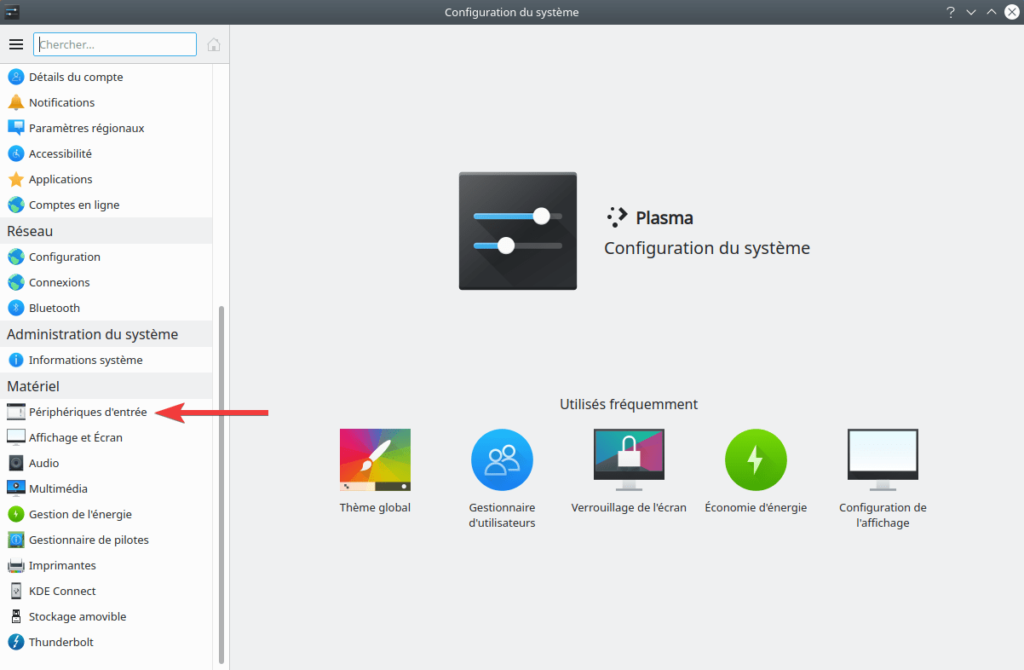Click the 'Audio' label text
This screenshot has height=670, width=1024.
(x=44, y=463)
